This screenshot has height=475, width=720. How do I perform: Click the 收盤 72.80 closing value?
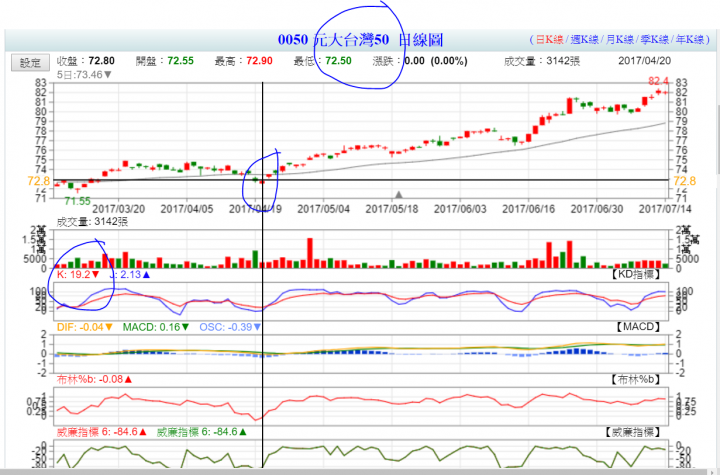[x=85, y=61]
